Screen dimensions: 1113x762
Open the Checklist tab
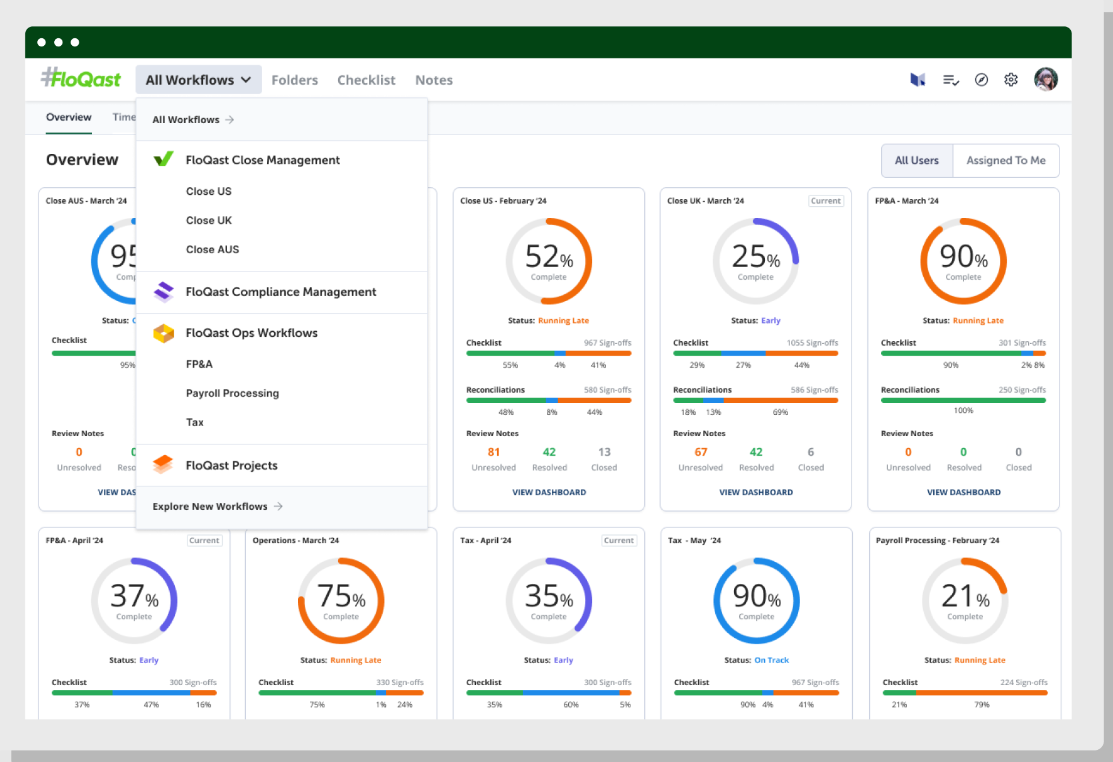(366, 80)
